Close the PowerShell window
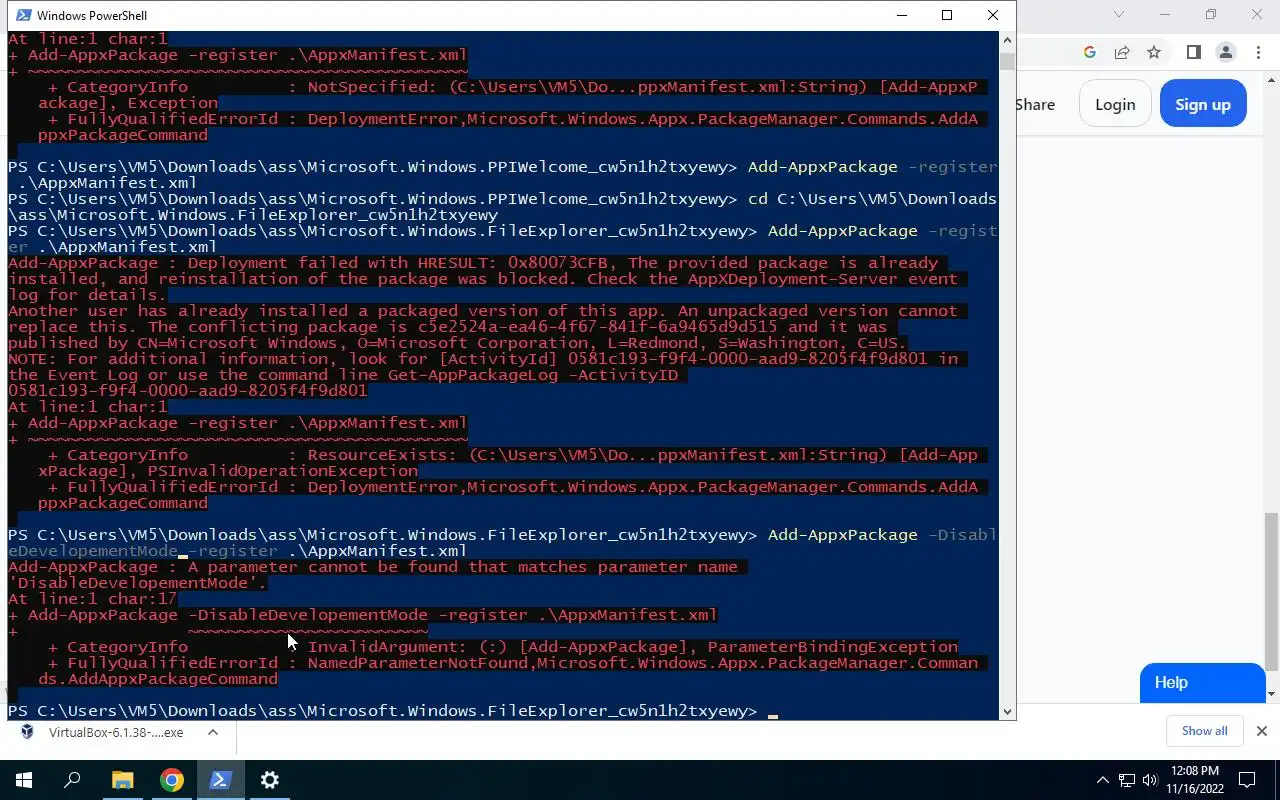Image resolution: width=1280 pixels, height=800 pixels. click(x=993, y=15)
